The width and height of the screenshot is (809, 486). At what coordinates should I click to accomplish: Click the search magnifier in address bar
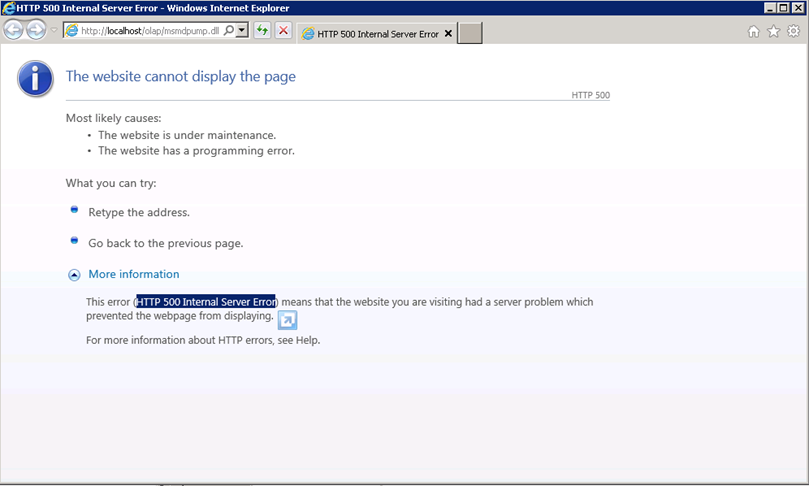[x=229, y=31]
